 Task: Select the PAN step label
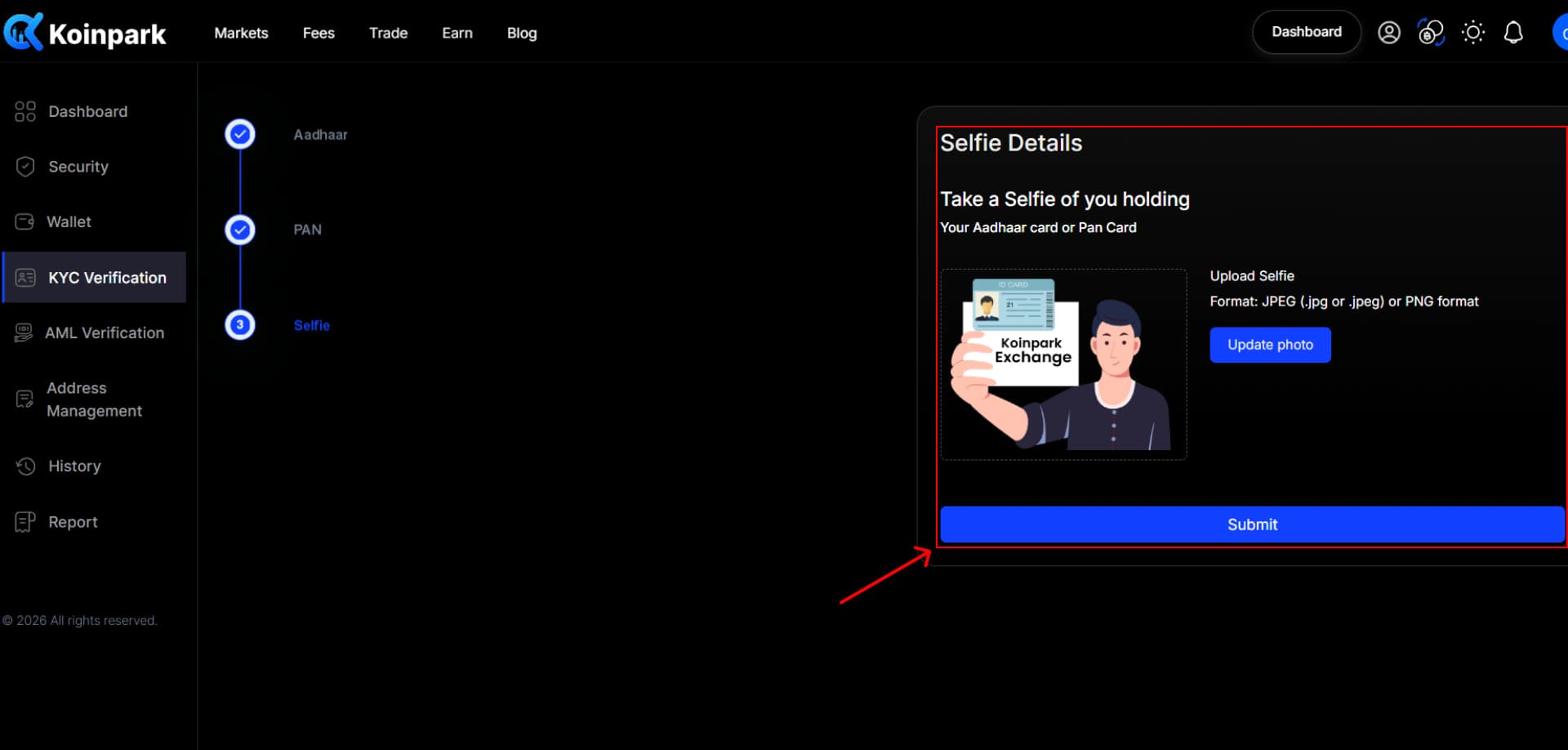click(x=307, y=230)
